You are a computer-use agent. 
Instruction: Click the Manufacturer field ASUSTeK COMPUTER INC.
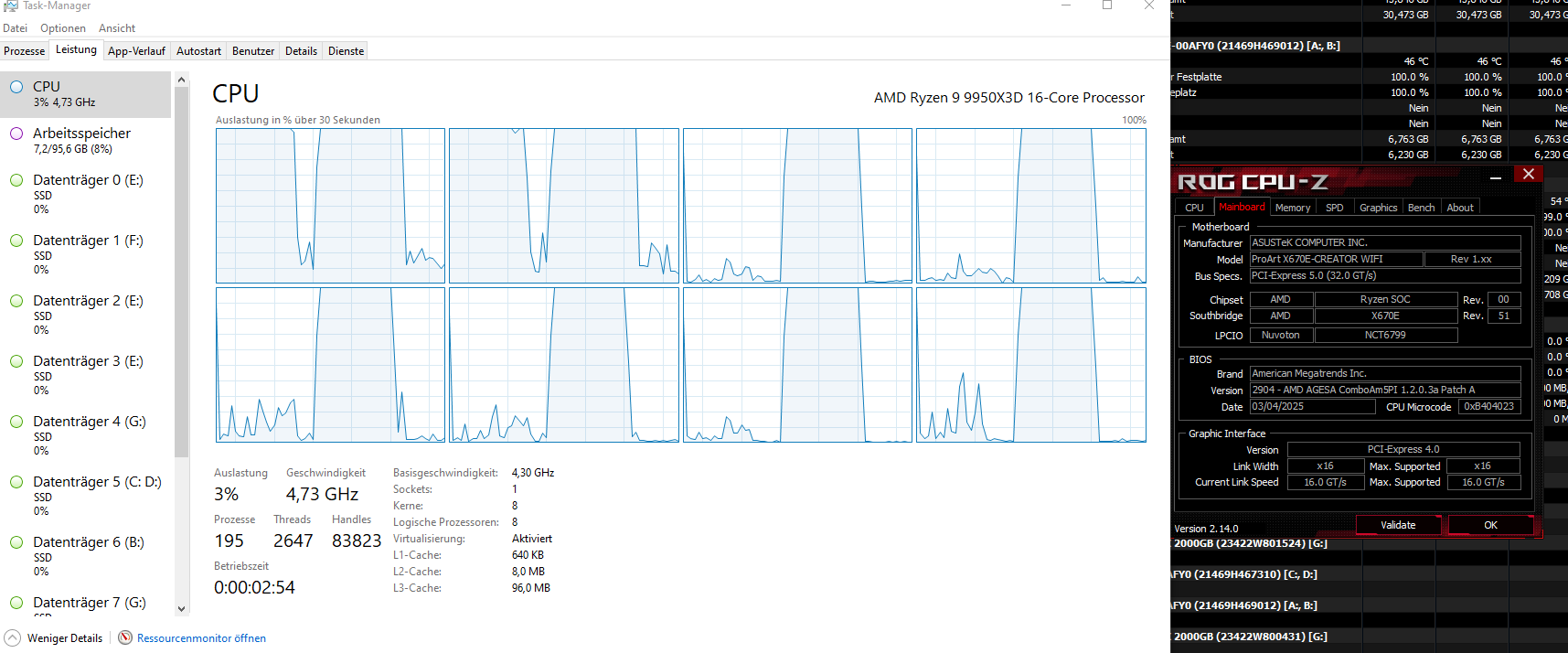pos(1385,242)
